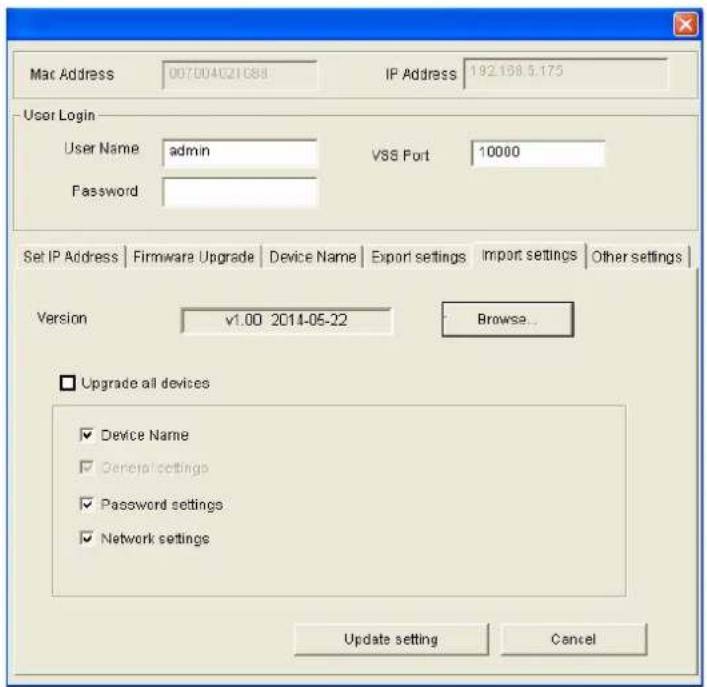Viewport: 707px width, 687px height.
Task: Go to the Device Name tab
Action: tap(312, 257)
